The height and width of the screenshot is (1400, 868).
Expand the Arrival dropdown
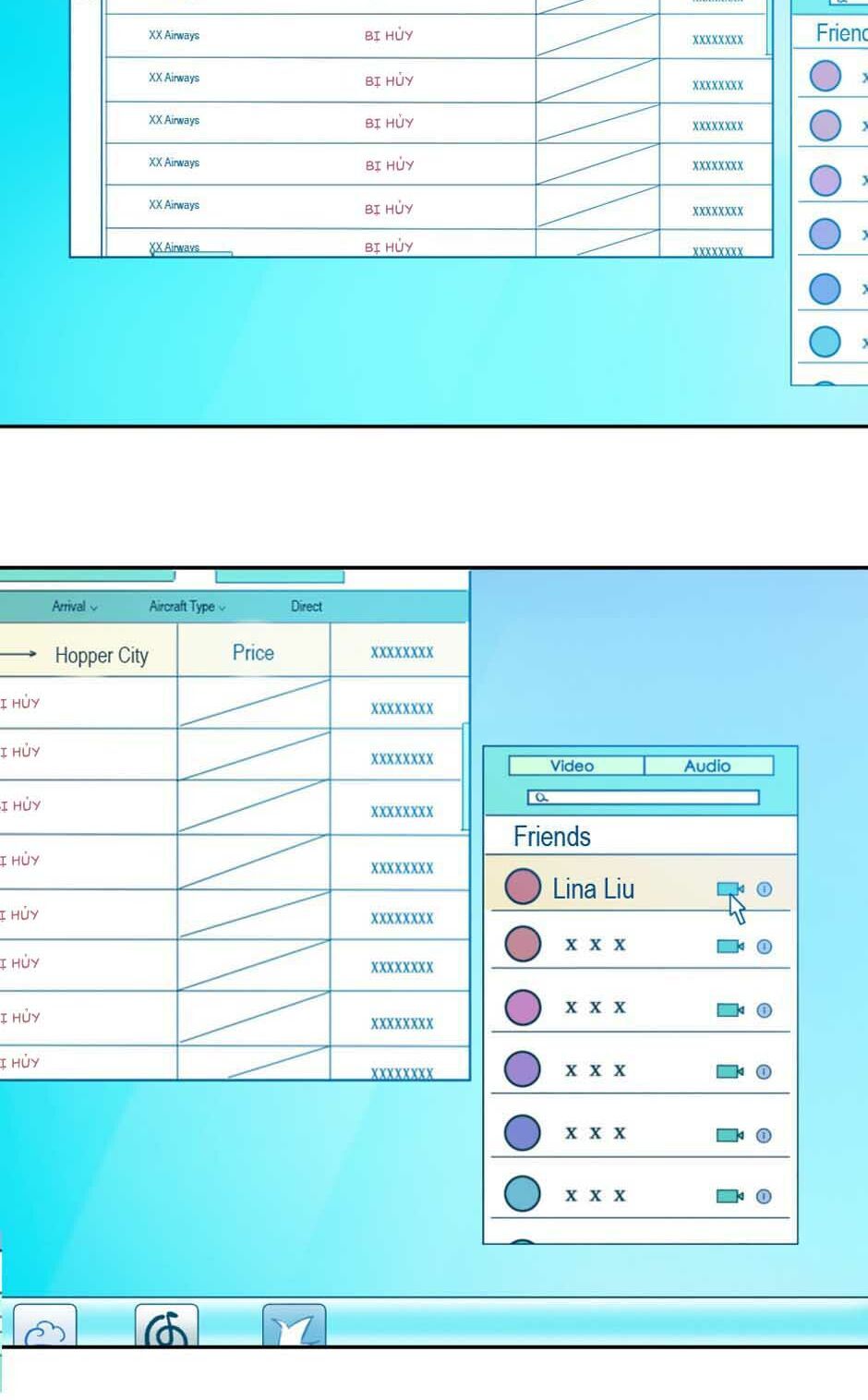point(75,607)
